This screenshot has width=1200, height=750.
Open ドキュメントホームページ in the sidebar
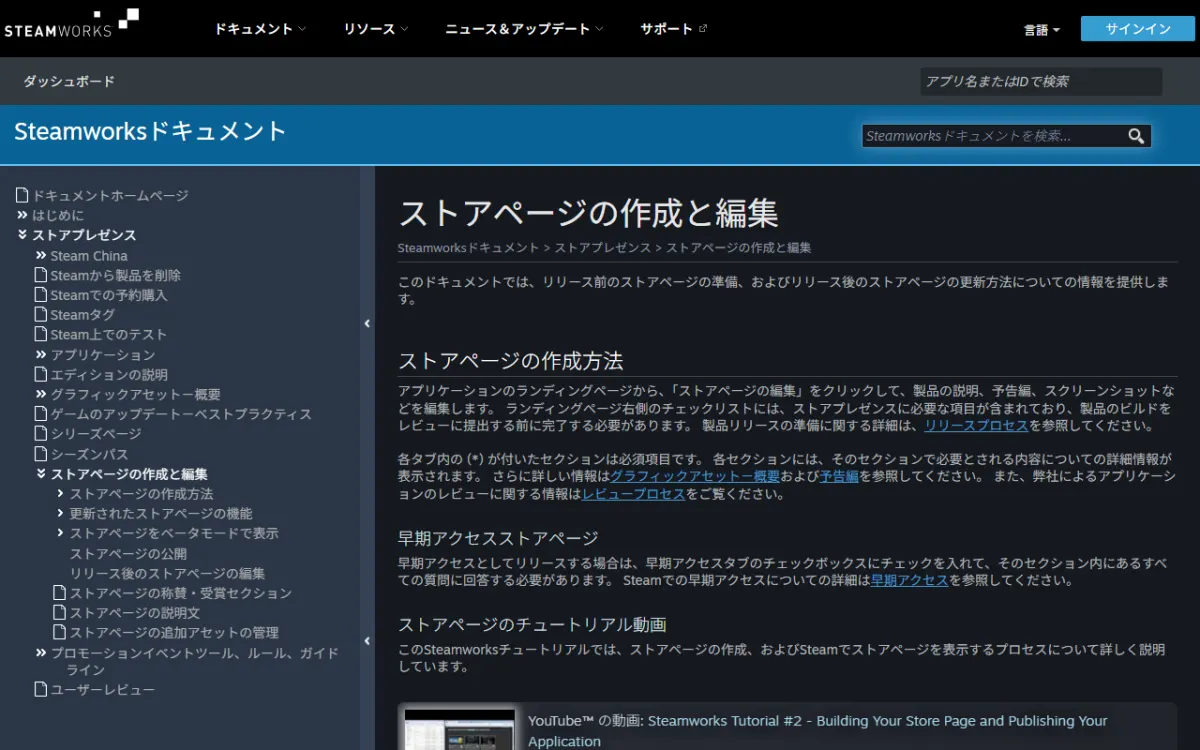tap(110, 195)
